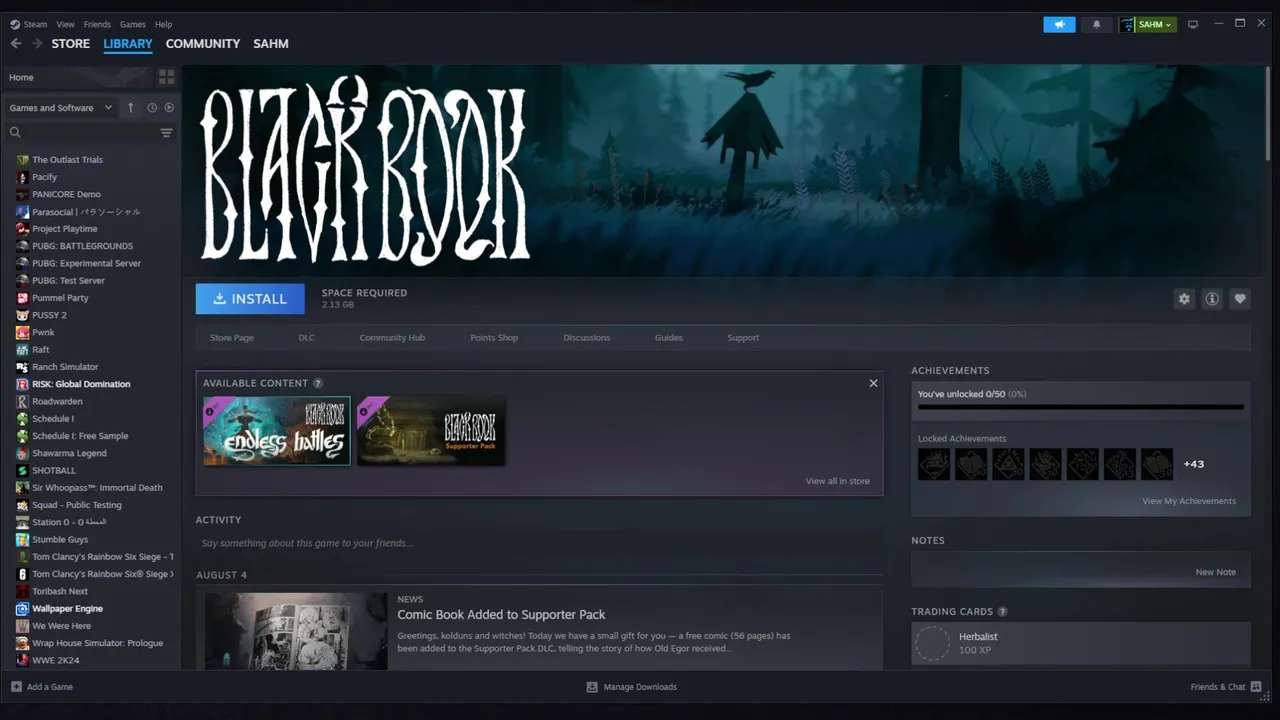Go back with the left arrow
Screen dimensions: 1280x720
15,43
